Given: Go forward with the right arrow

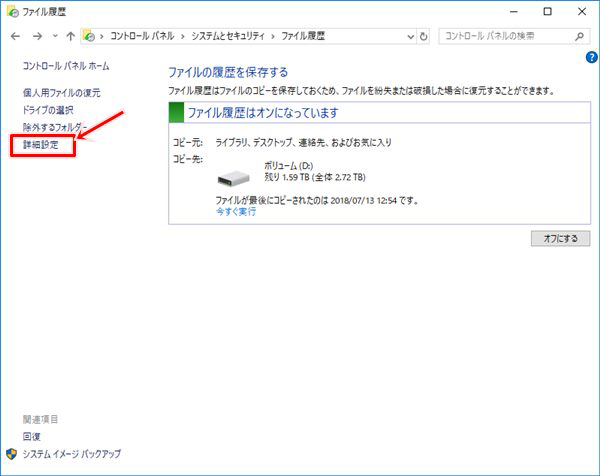Looking at the screenshot, I should click(x=38, y=36).
